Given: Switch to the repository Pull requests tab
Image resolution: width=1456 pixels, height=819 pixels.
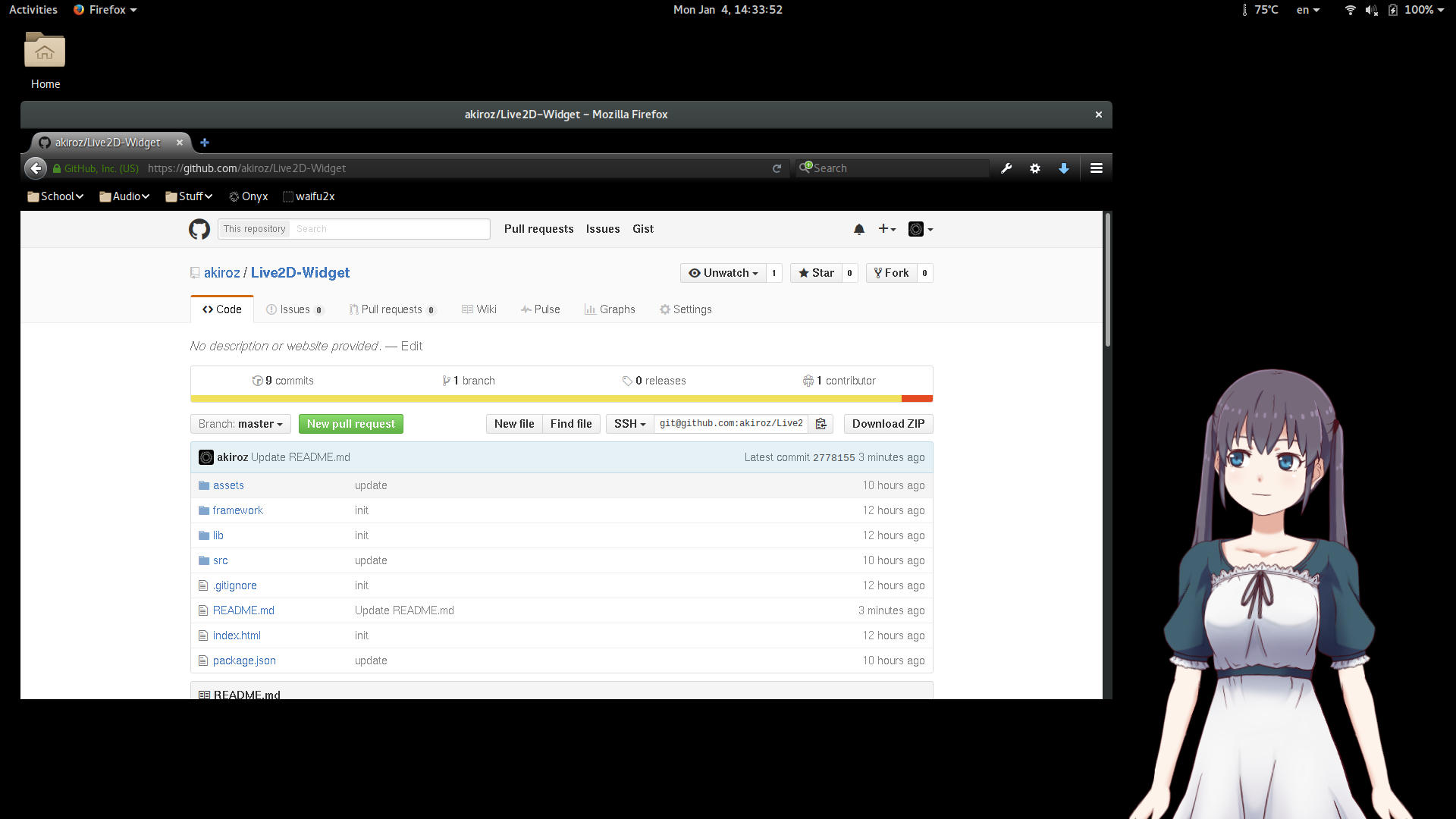Looking at the screenshot, I should [392, 309].
